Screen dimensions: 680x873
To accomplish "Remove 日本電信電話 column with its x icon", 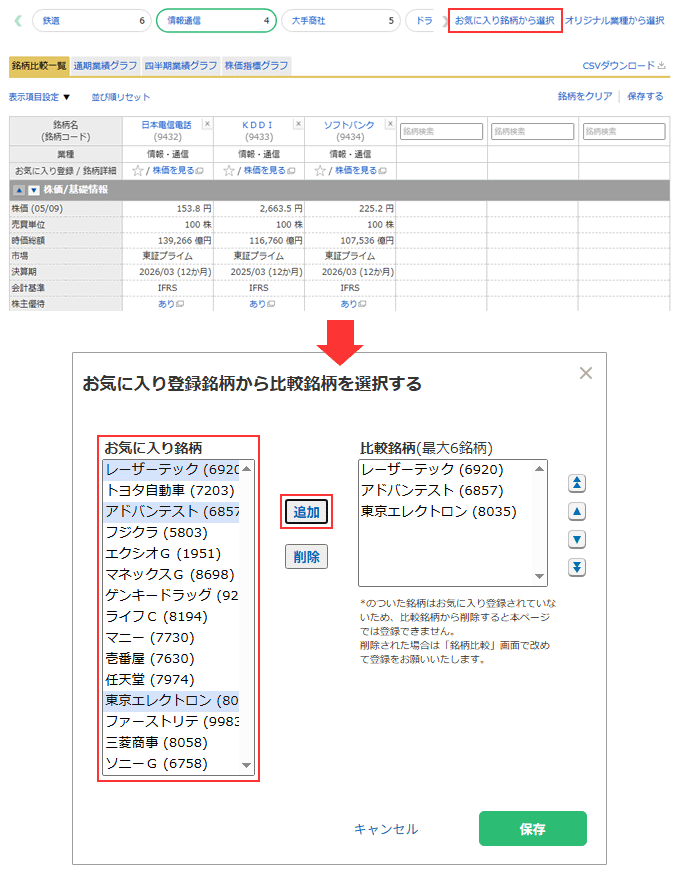I will pyautogui.click(x=207, y=124).
